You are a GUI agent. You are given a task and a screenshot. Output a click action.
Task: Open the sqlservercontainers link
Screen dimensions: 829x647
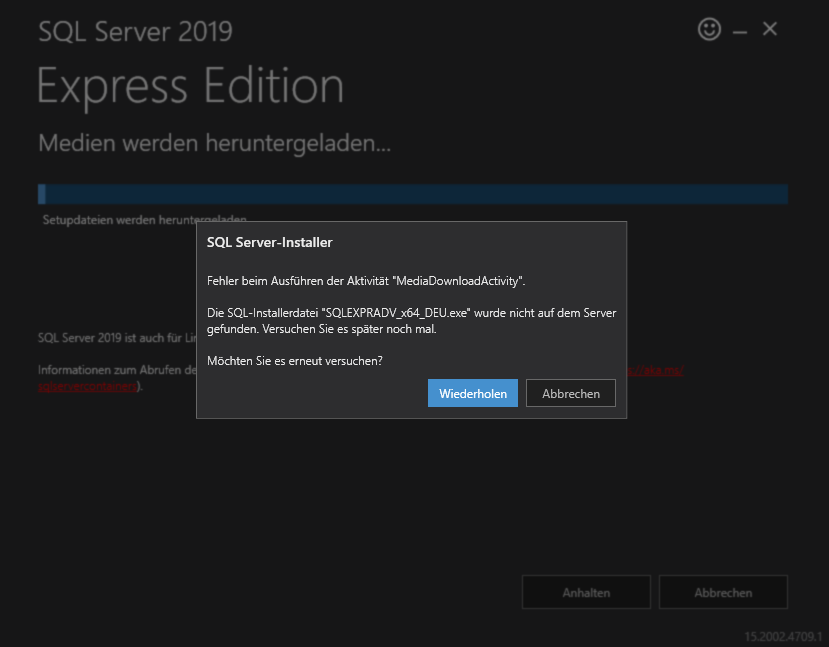pyautogui.click(x=88, y=386)
